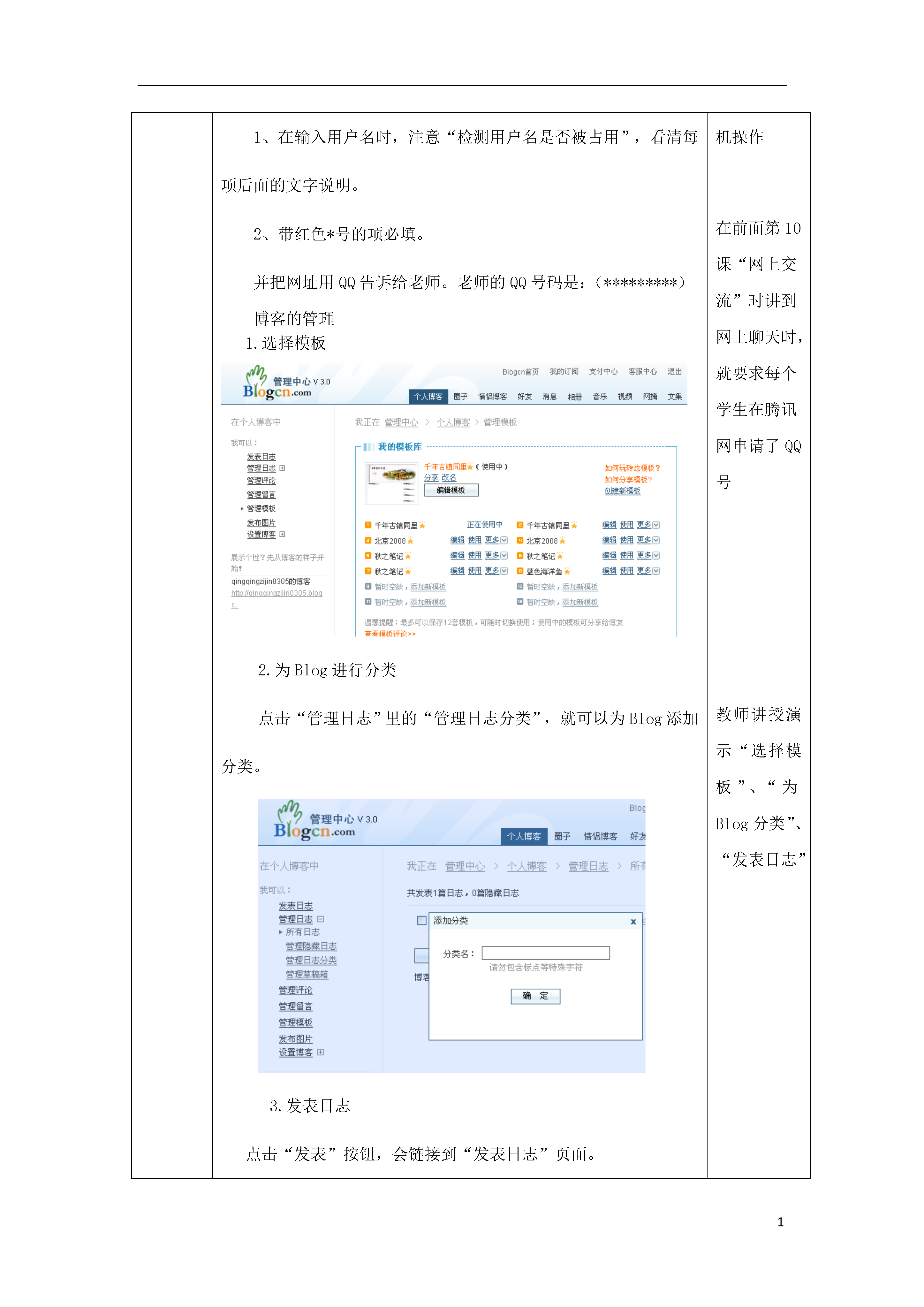Switch to the 视频 tab
Viewport: 924px width, 1307px height.
click(625, 397)
